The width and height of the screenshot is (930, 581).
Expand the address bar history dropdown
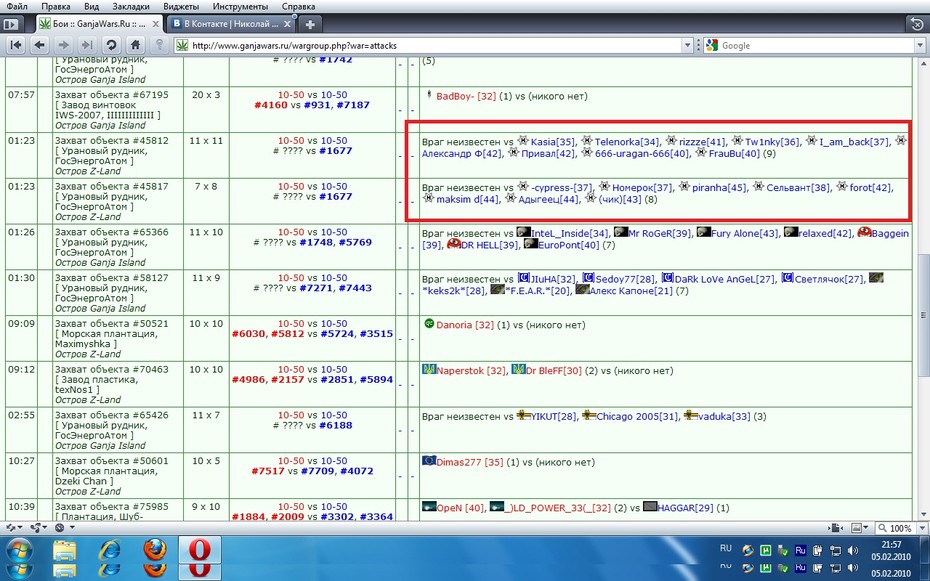coord(687,45)
